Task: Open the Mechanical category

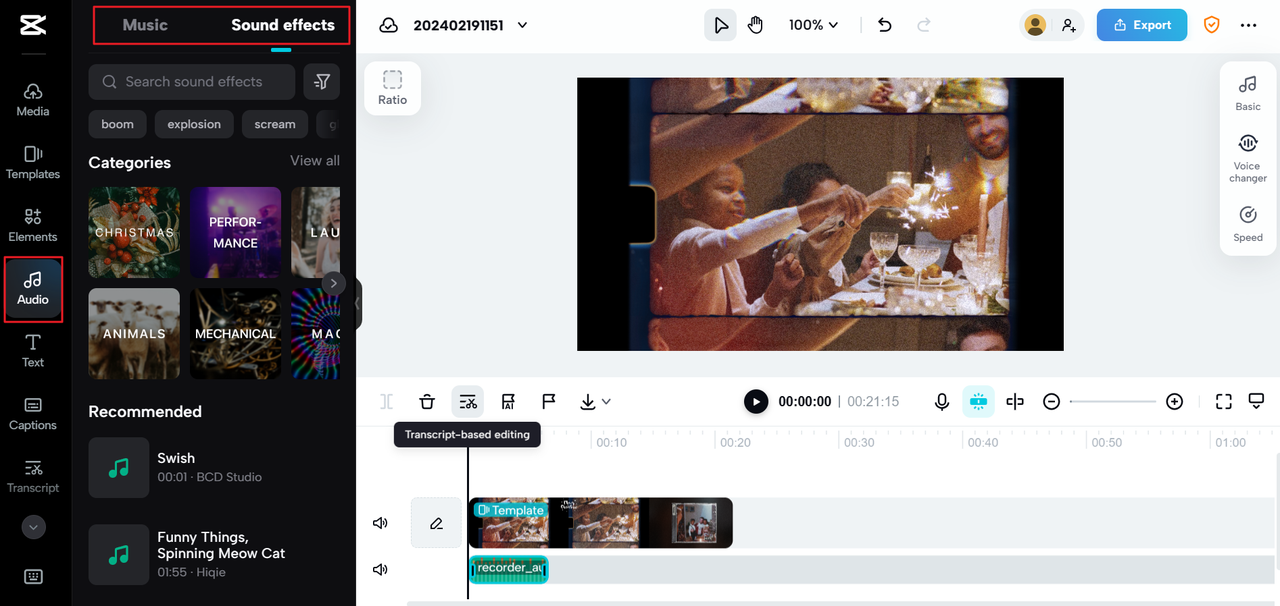Action: [x=235, y=334]
